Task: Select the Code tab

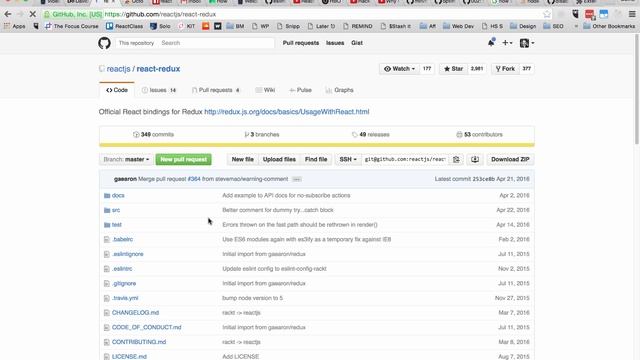Action: [x=117, y=90]
